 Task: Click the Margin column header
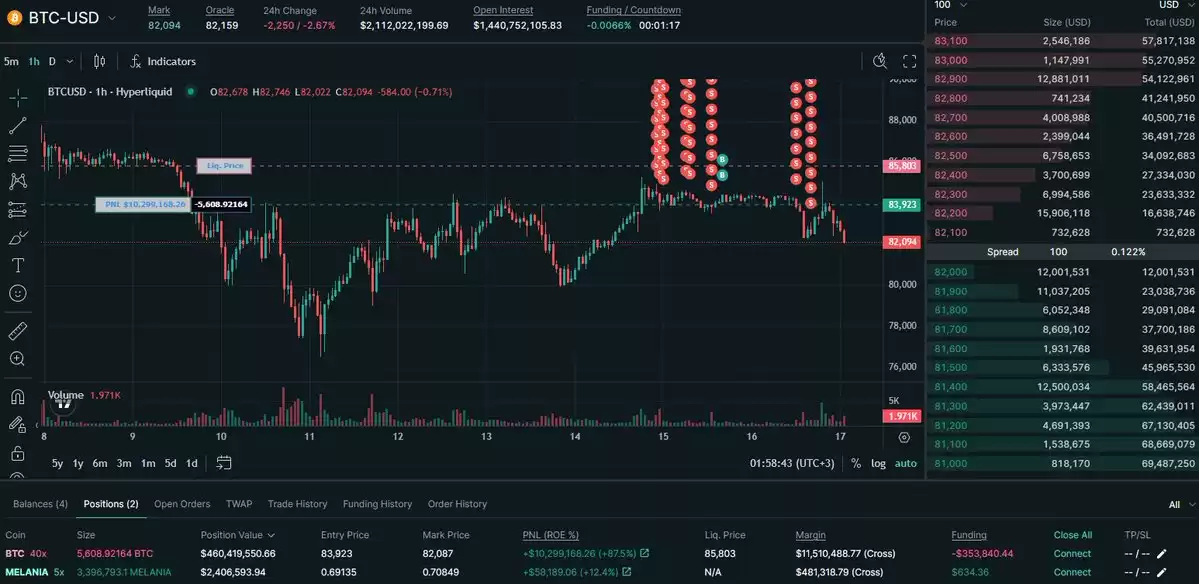(811, 535)
